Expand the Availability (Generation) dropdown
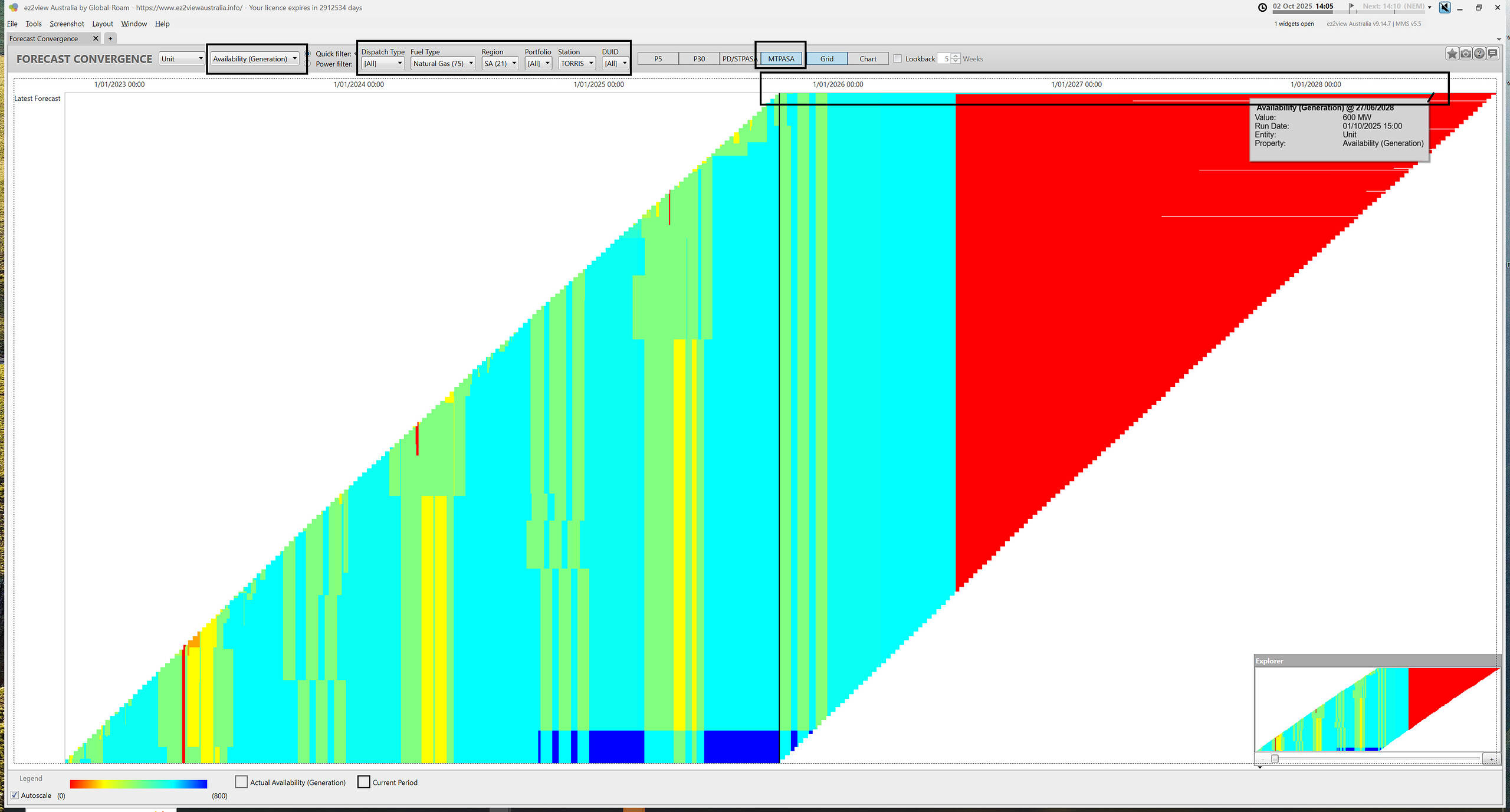This screenshot has height=812, width=1510. [255, 59]
